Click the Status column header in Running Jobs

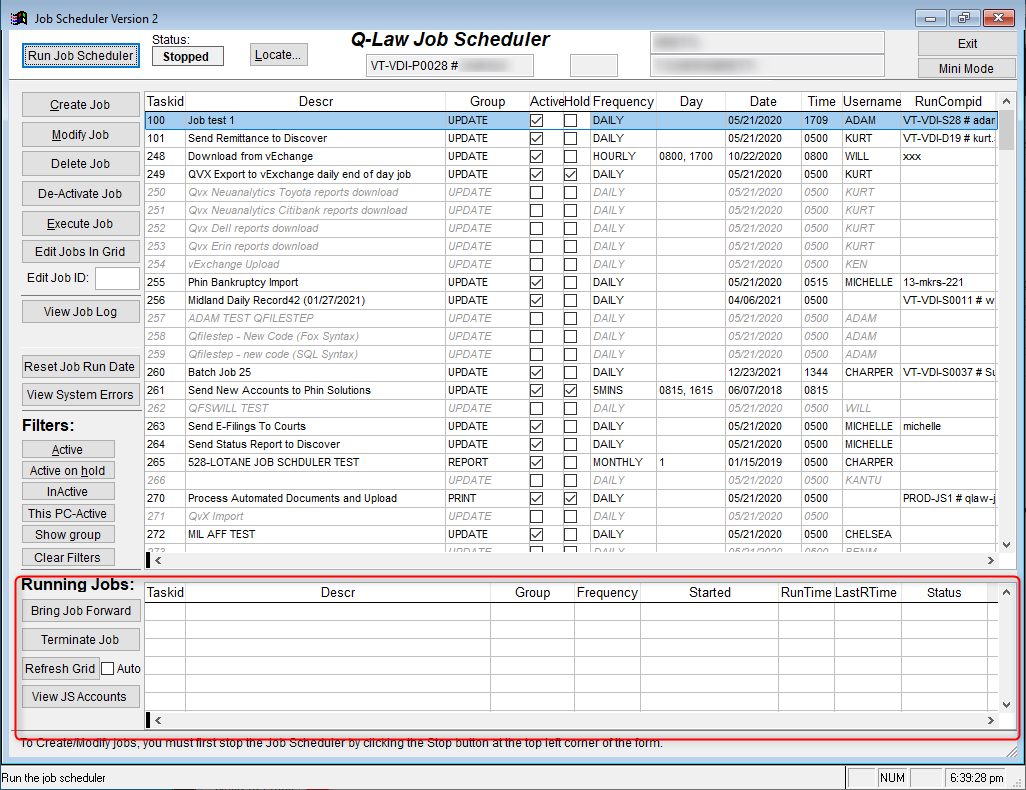point(944,592)
